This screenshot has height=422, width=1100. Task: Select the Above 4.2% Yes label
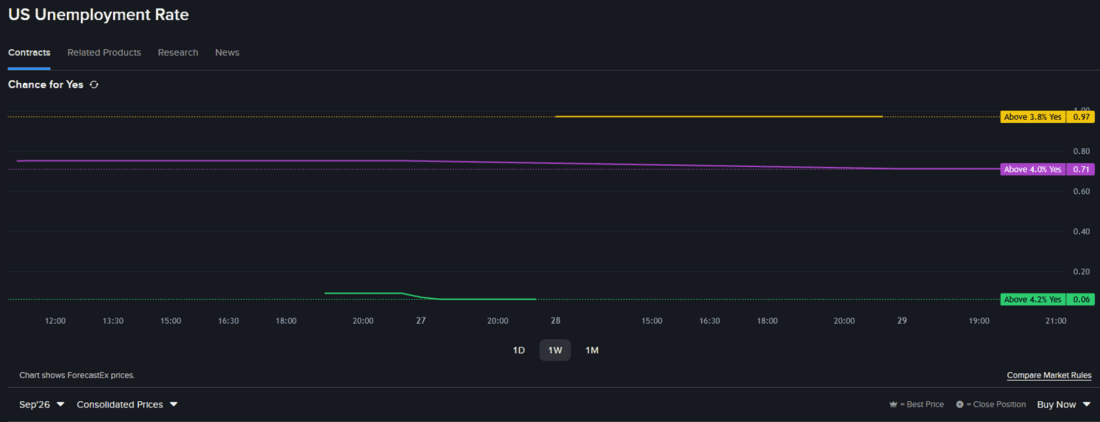click(1033, 299)
